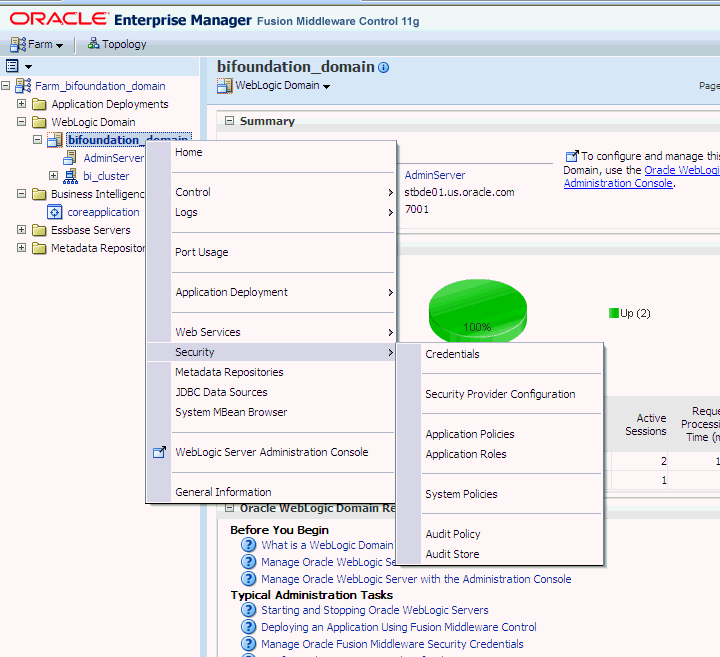Screen dimensions: 720x657
Task: Collapse the WebLogic Domain tree node
Action: [x=22, y=122]
